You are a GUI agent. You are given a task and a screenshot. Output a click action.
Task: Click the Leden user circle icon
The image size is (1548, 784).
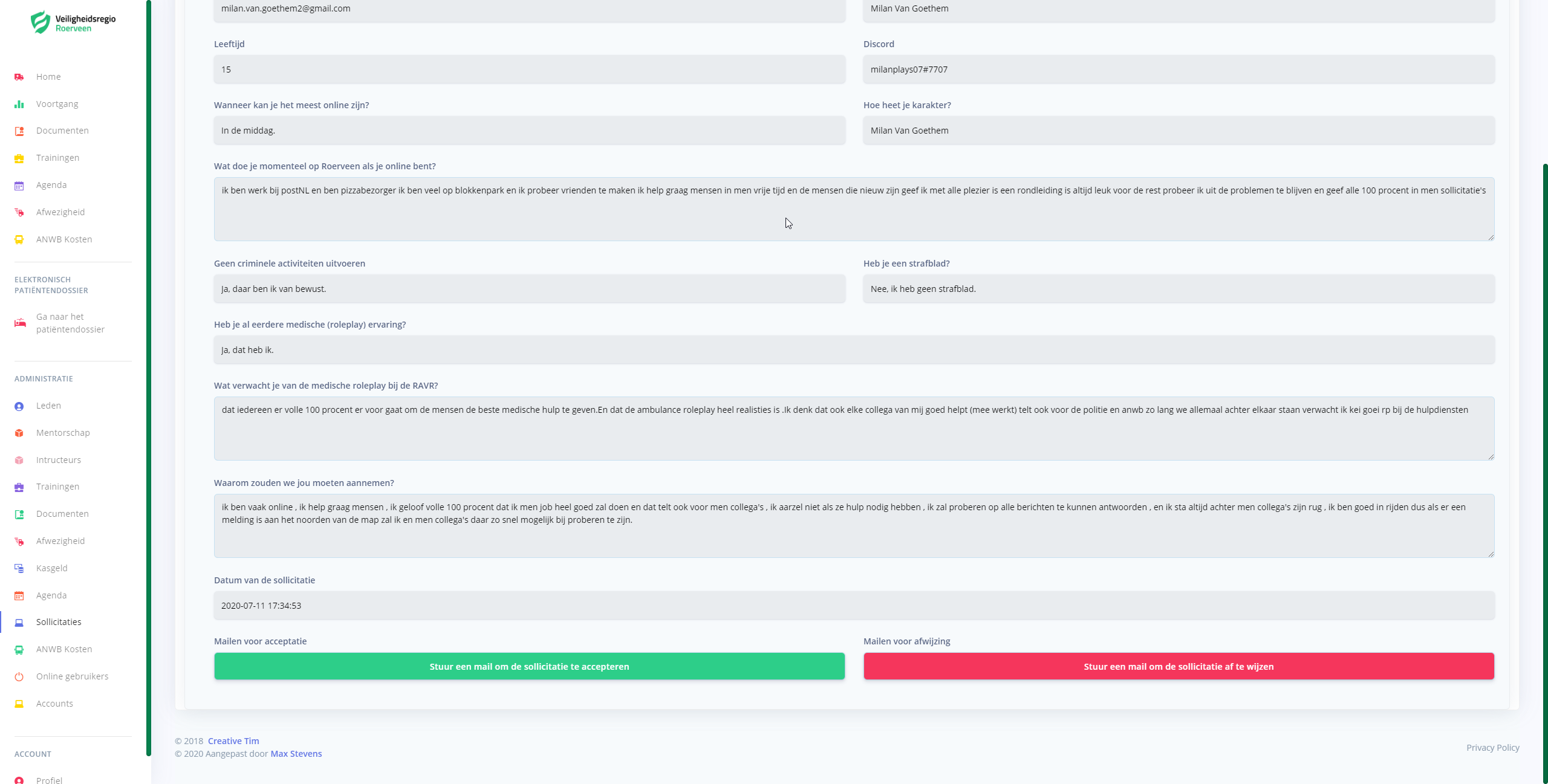(x=19, y=406)
